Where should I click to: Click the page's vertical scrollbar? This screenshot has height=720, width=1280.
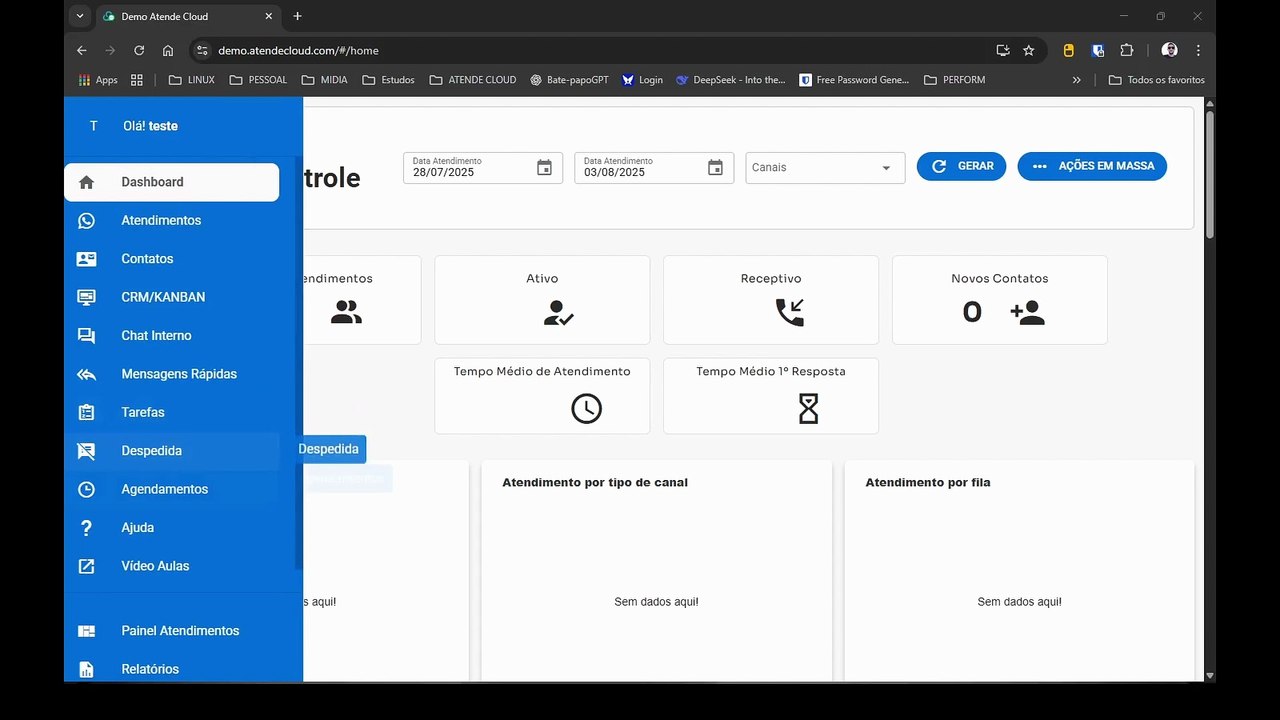pos(1210,176)
